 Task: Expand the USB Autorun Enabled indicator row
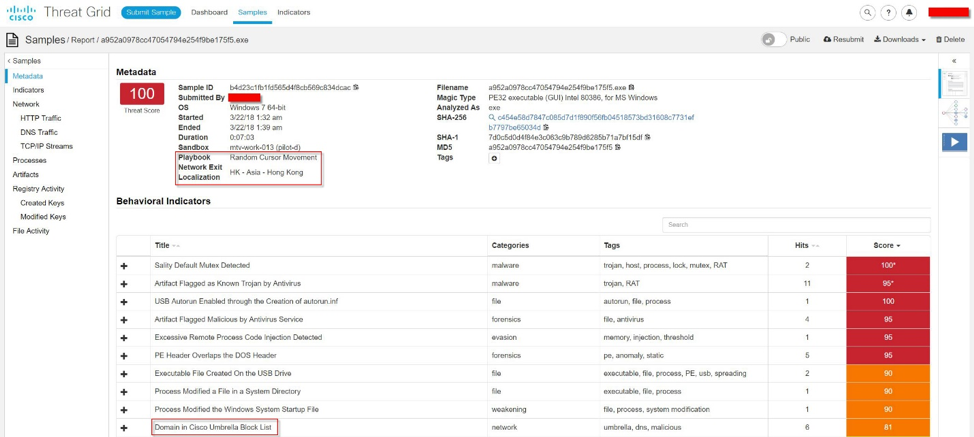pyautogui.click(x=124, y=302)
